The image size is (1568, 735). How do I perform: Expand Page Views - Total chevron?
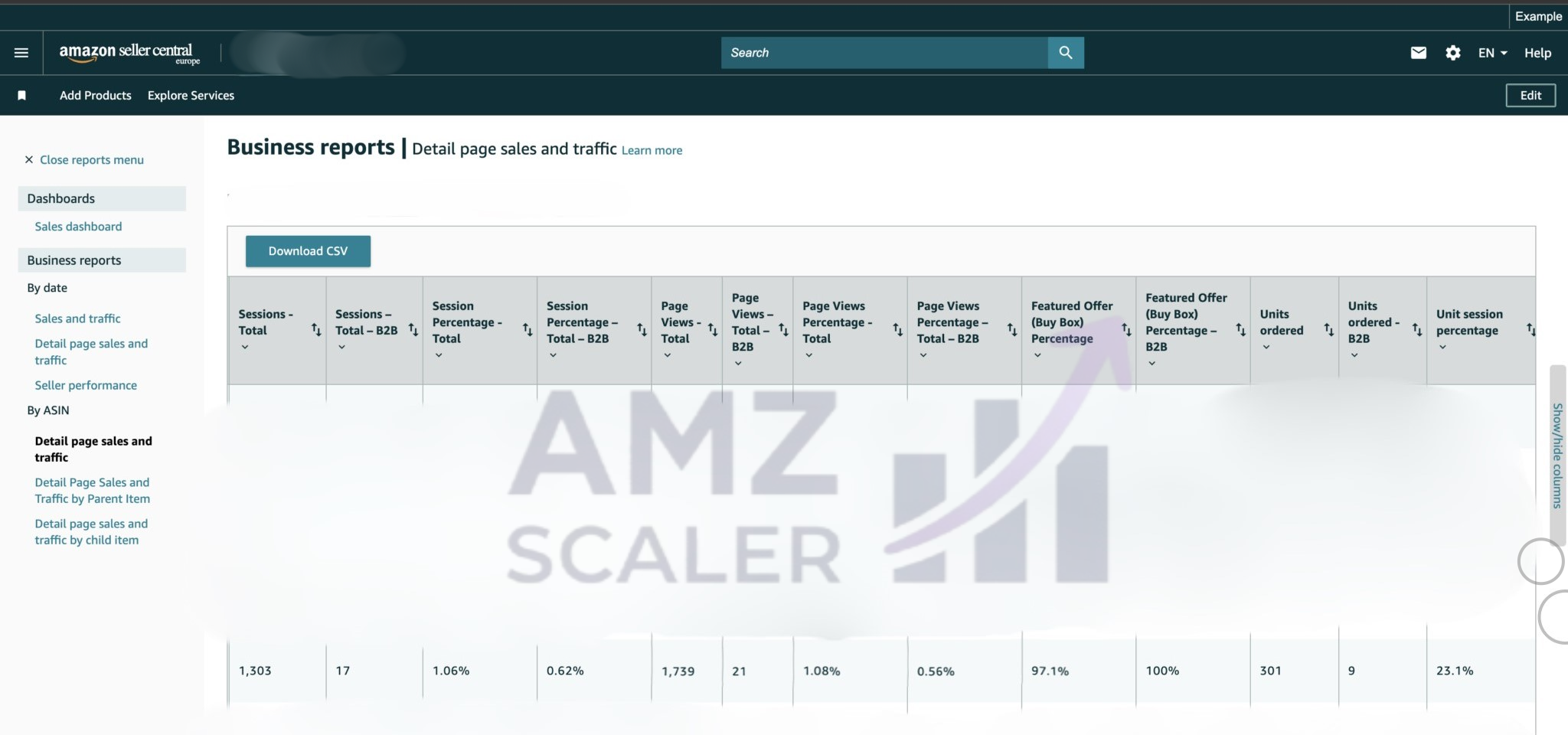(668, 355)
